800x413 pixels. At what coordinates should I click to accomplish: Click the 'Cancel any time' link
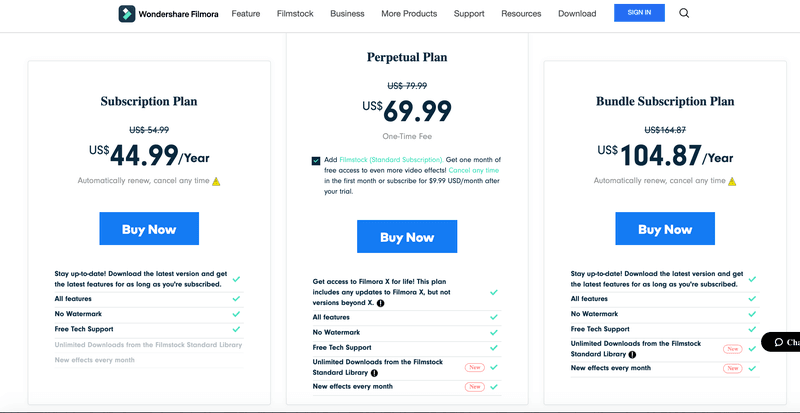pos(473,171)
